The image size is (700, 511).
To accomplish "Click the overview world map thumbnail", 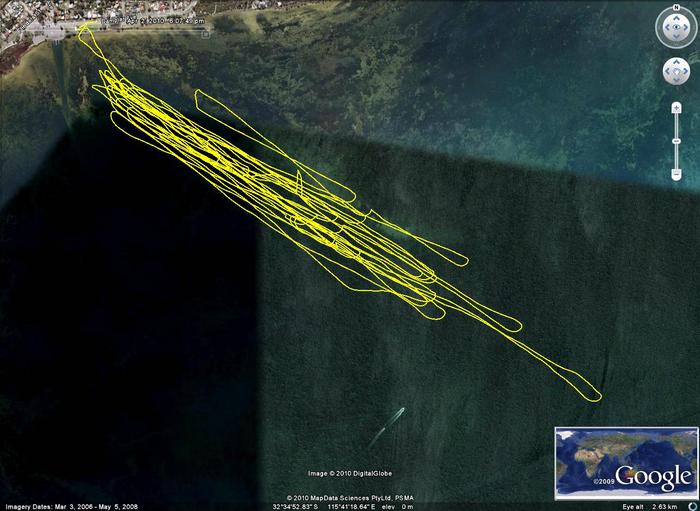I will [x=625, y=461].
